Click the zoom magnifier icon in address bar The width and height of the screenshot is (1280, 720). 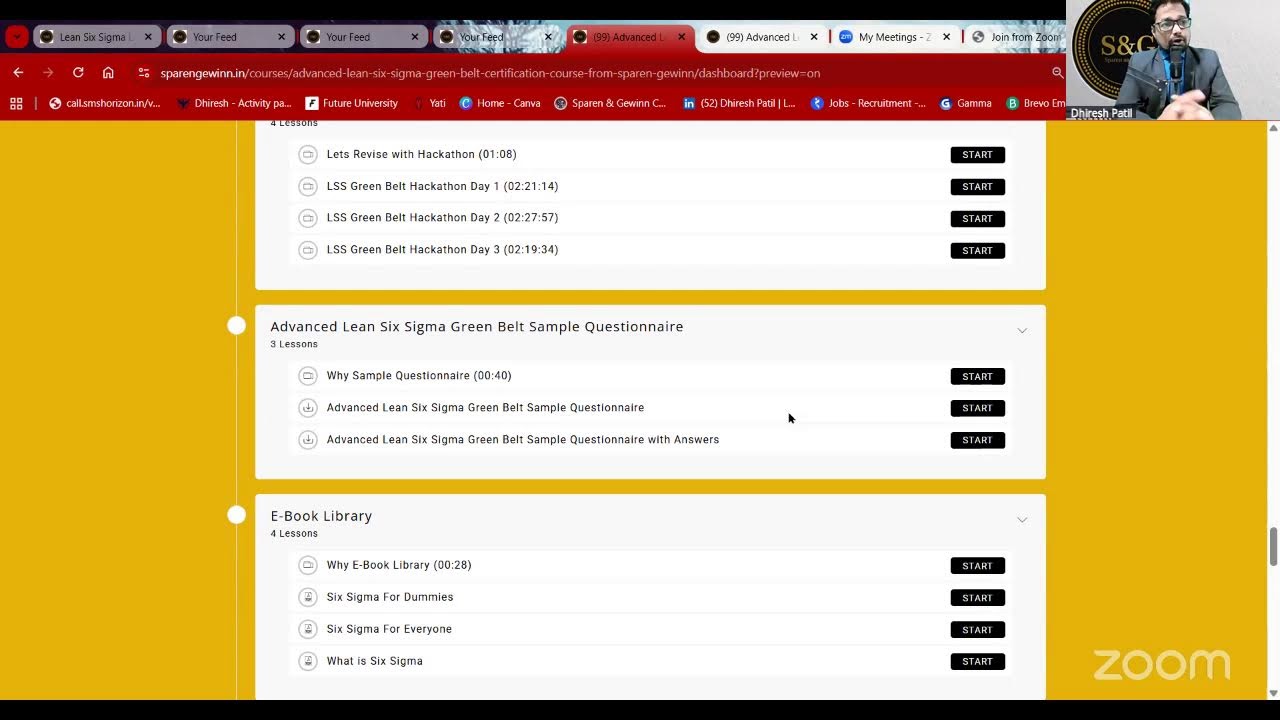pos(1057,72)
